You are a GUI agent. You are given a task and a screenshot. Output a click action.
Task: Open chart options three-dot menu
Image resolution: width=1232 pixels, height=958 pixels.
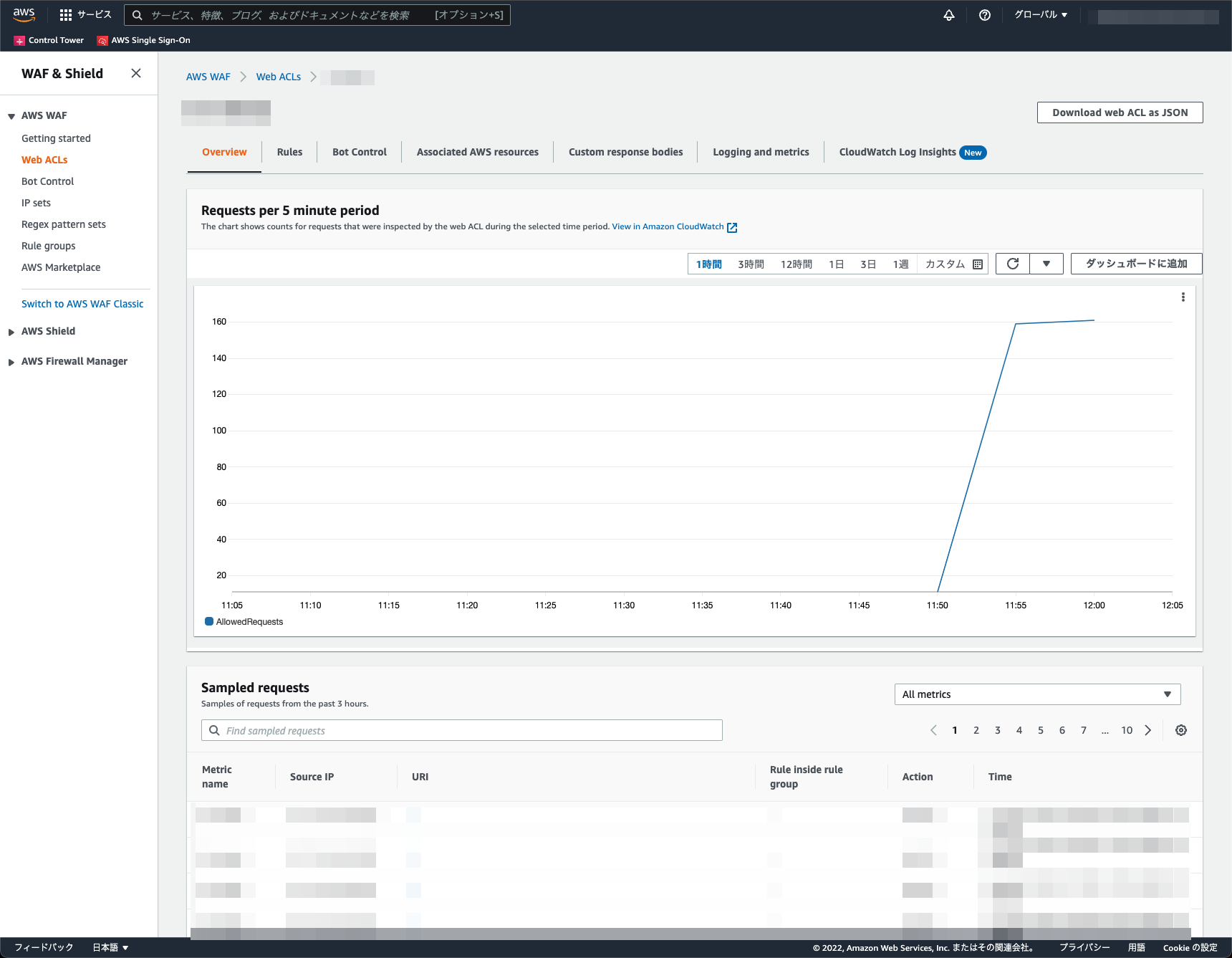coord(1183,297)
